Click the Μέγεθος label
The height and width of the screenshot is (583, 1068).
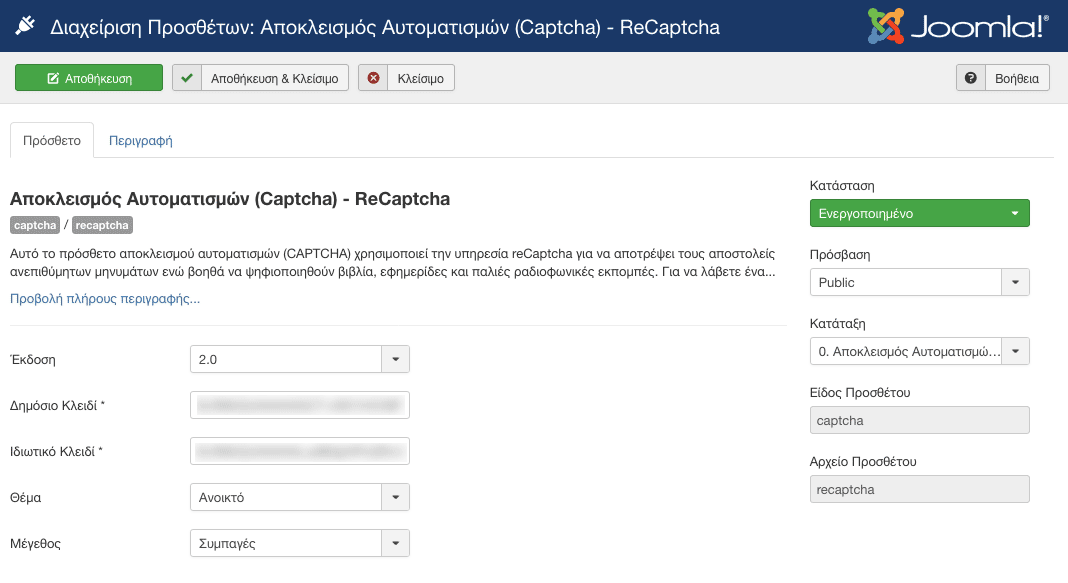pos(35,543)
